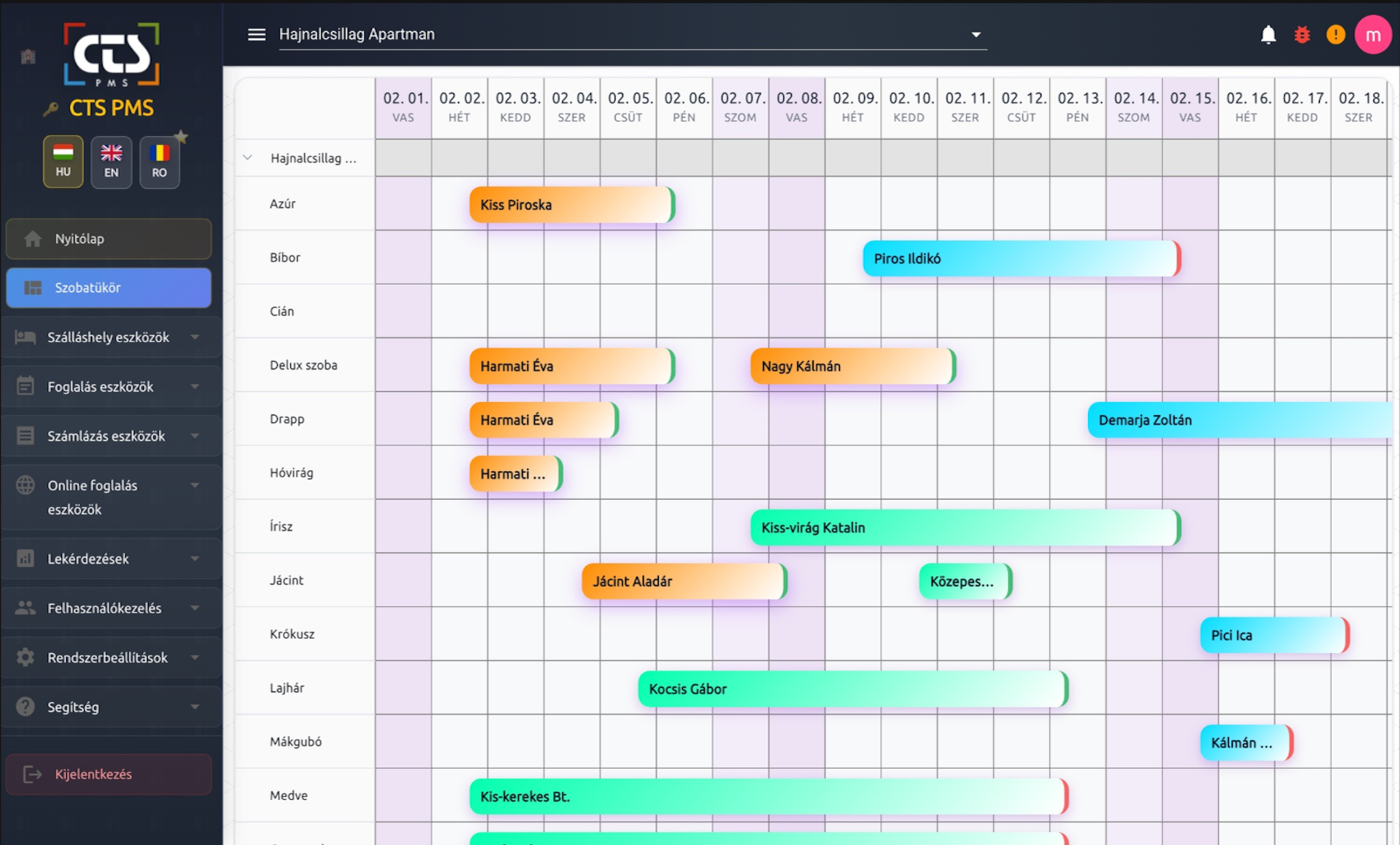Switch language to English (EN)
The width and height of the screenshot is (1400, 845).
point(111,162)
